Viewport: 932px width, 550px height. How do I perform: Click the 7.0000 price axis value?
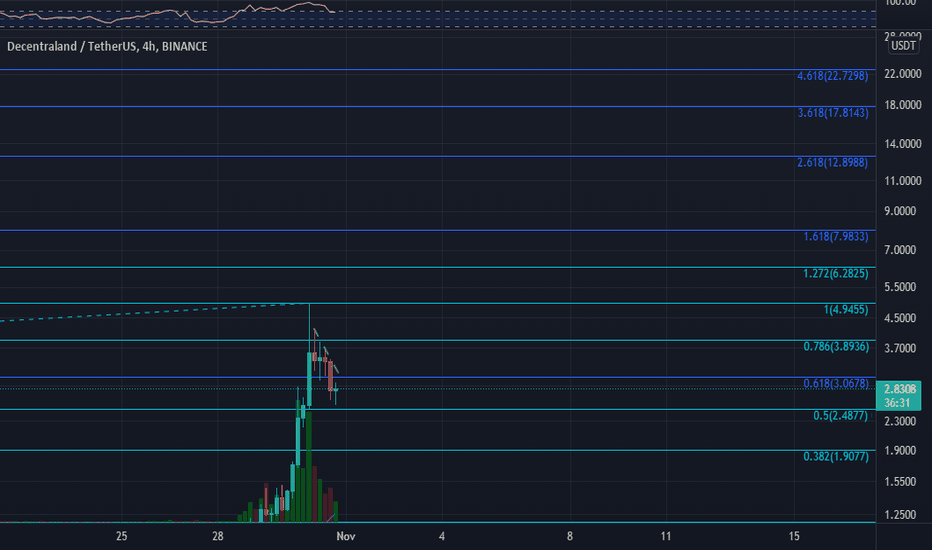tap(900, 250)
